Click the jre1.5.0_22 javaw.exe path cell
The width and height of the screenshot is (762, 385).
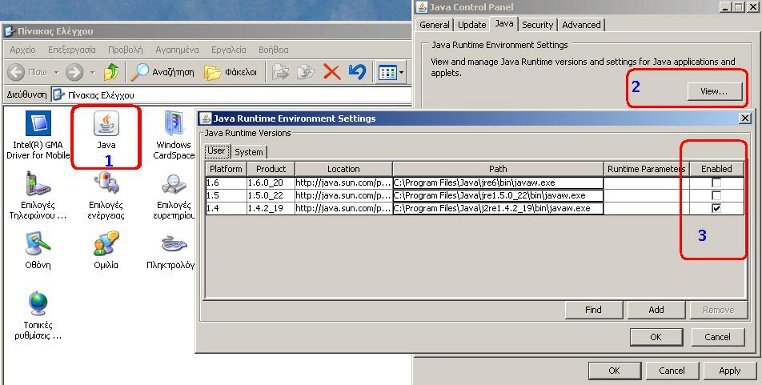click(498, 196)
